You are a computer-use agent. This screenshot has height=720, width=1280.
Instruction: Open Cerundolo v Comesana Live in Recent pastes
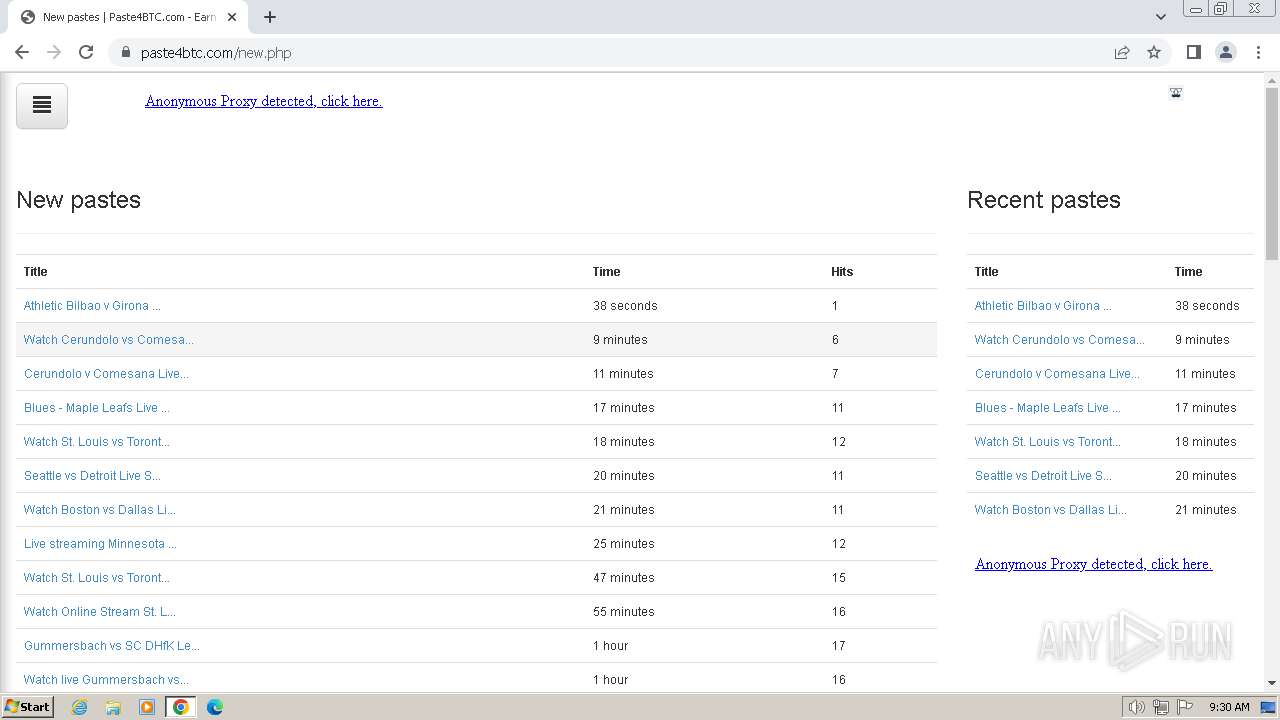tap(1057, 374)
